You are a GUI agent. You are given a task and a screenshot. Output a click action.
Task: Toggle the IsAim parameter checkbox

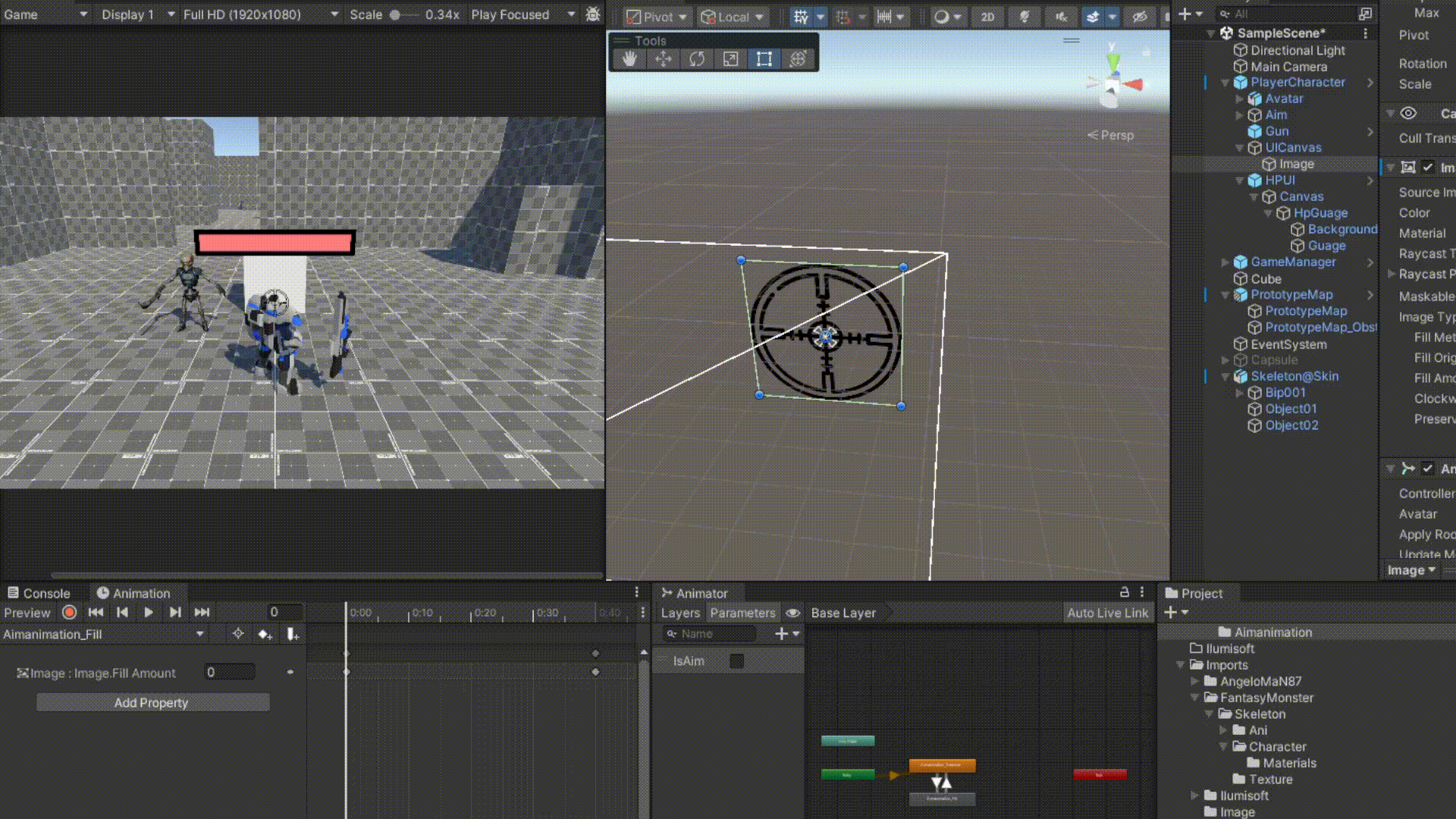tap(736, 661)
